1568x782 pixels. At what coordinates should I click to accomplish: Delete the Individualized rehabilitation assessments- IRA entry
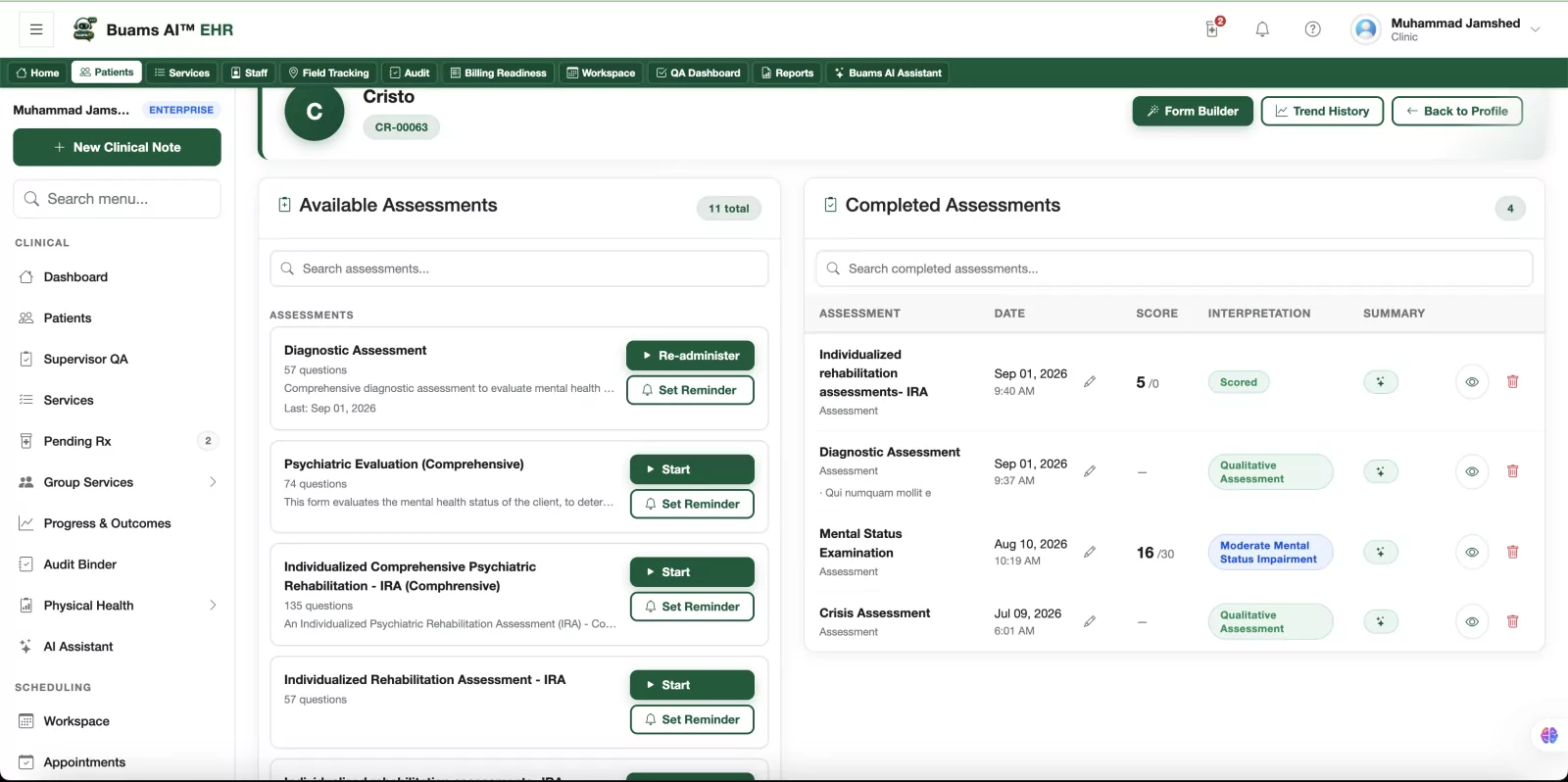[x=1512, y=382]
